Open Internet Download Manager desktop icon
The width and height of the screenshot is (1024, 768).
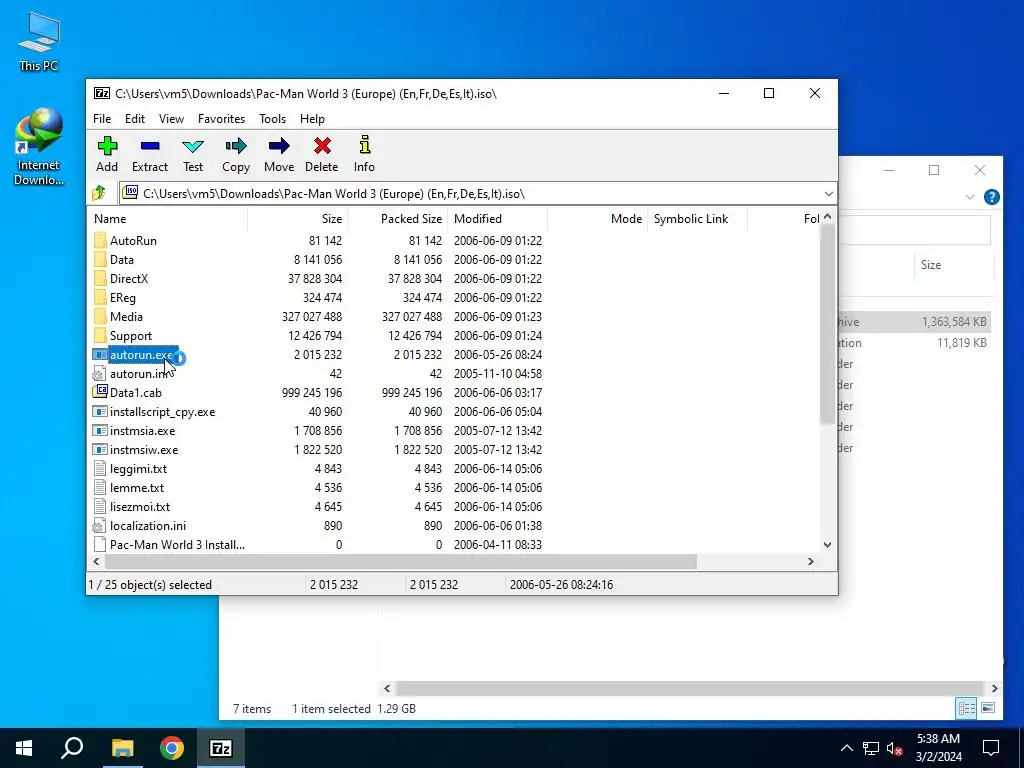(x=39, y=147)
